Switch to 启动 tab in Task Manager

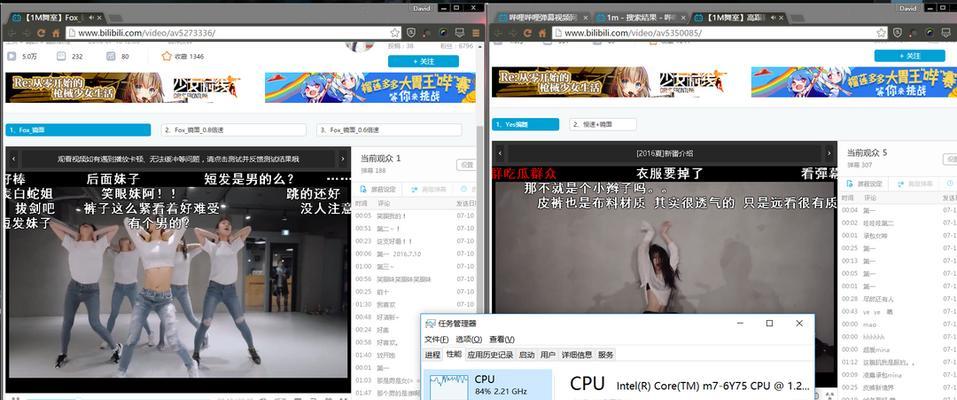coord(527,355)
